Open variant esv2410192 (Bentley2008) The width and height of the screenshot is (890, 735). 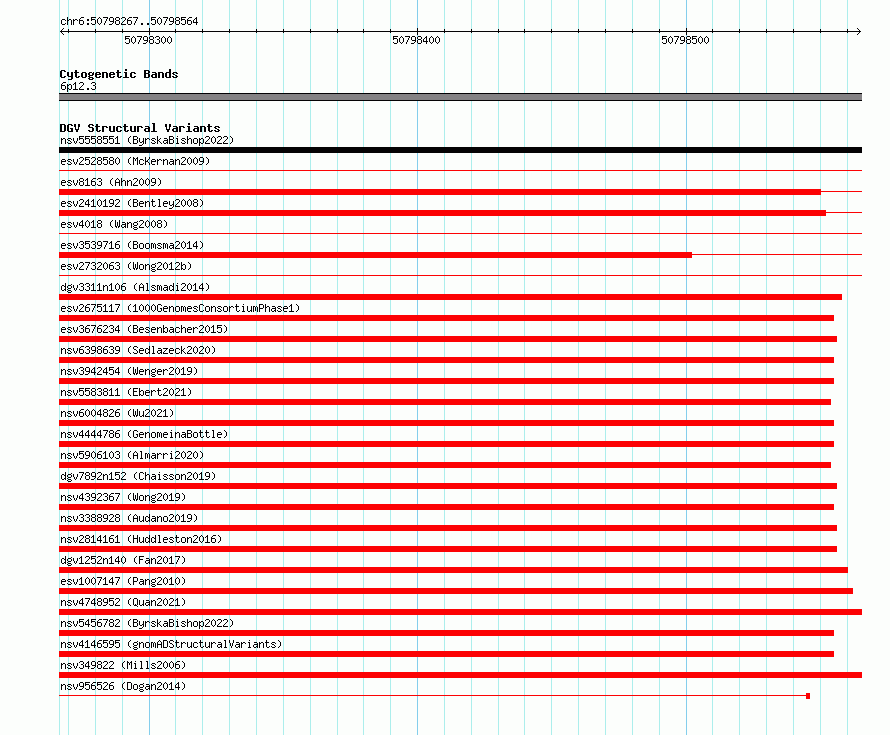coord(132,203)
